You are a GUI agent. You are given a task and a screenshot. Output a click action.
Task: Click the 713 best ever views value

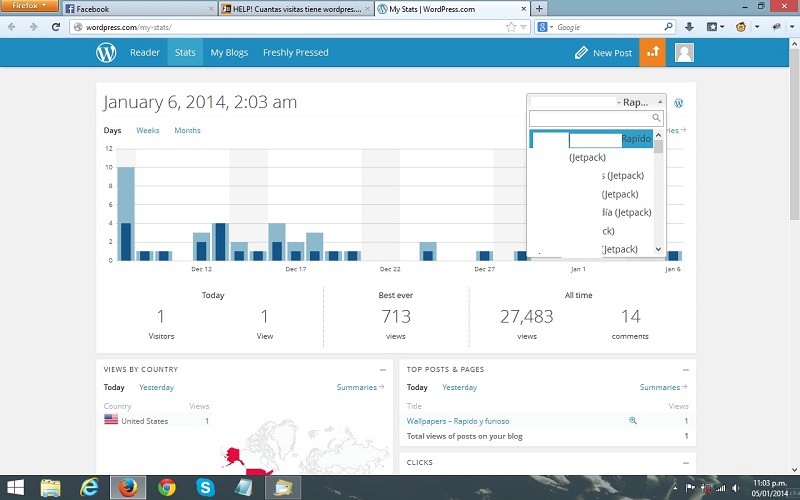coord(396,317)
